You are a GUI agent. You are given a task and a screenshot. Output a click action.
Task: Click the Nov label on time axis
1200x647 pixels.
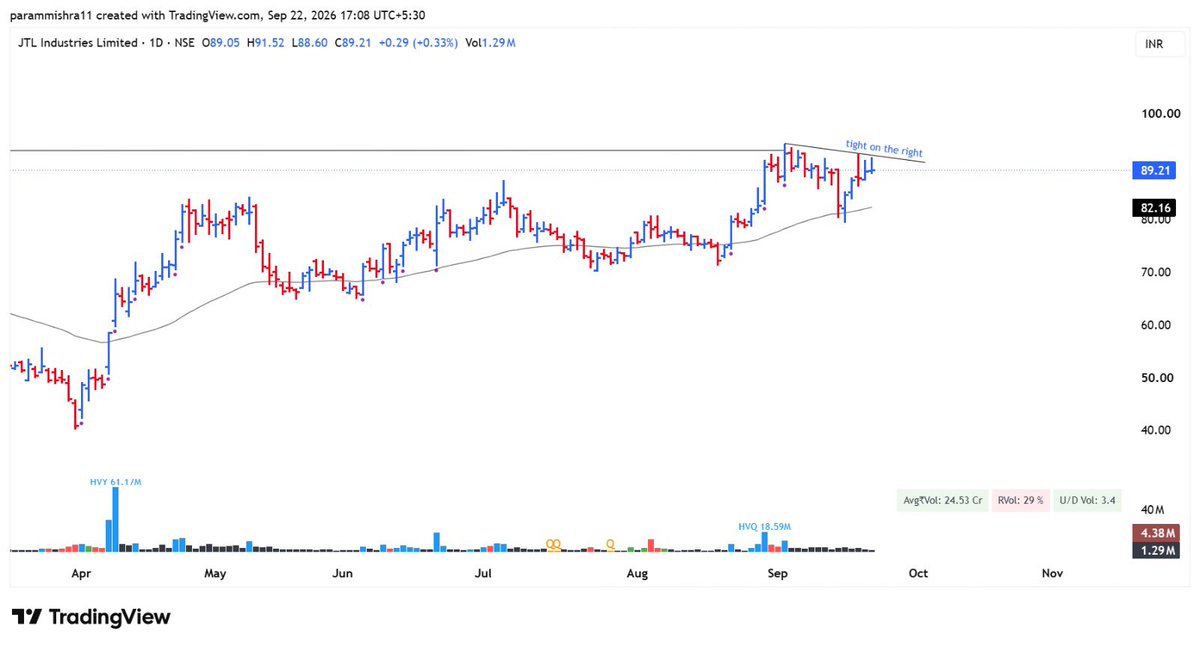(1051, 574)
